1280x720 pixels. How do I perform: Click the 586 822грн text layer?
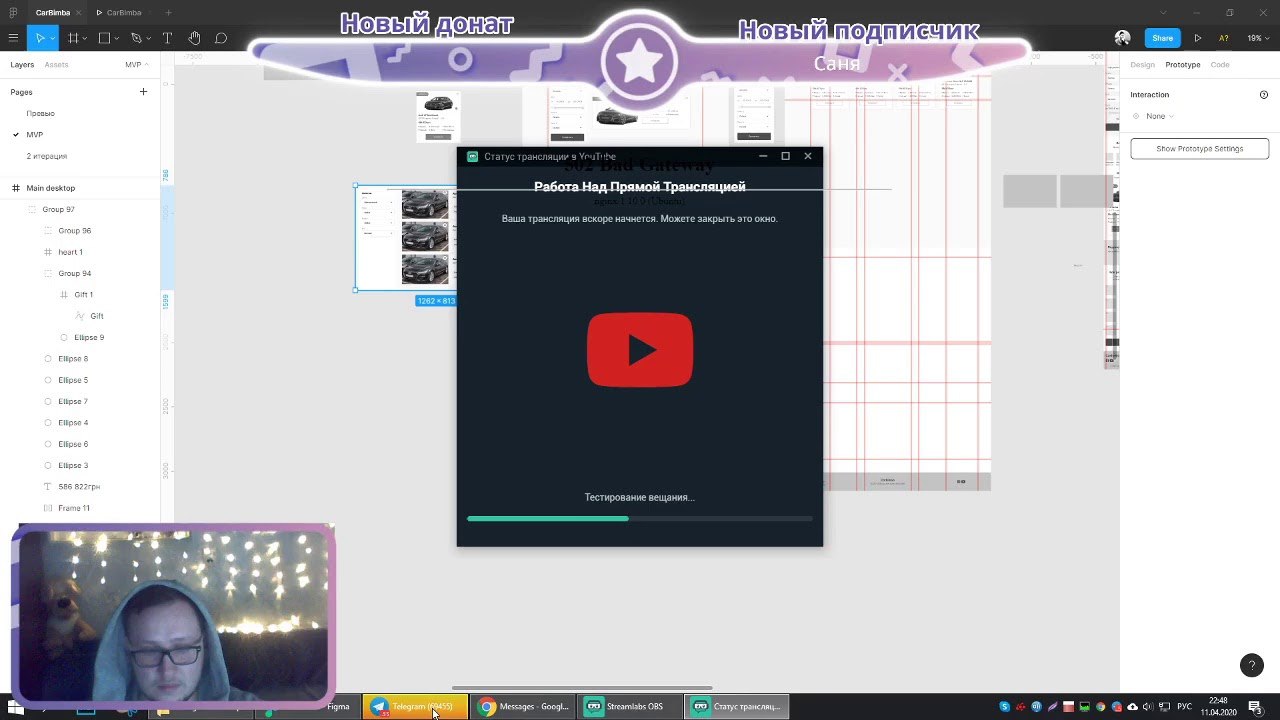(80, 486)
